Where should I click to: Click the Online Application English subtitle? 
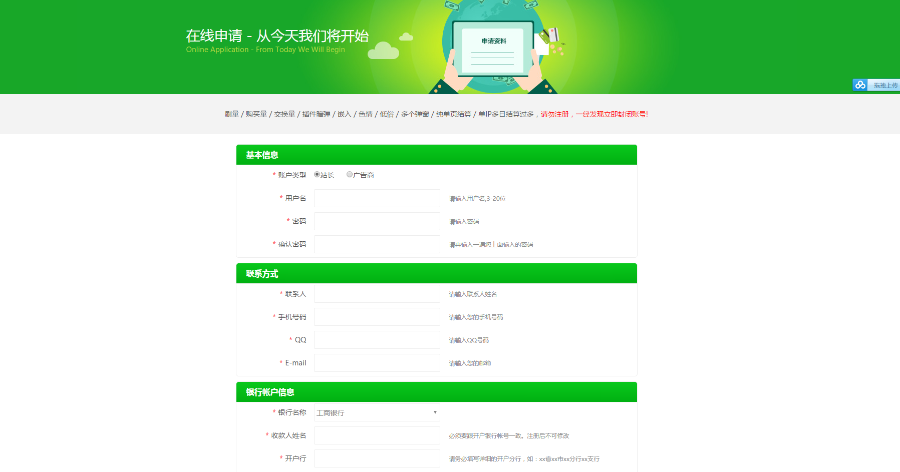265,50
